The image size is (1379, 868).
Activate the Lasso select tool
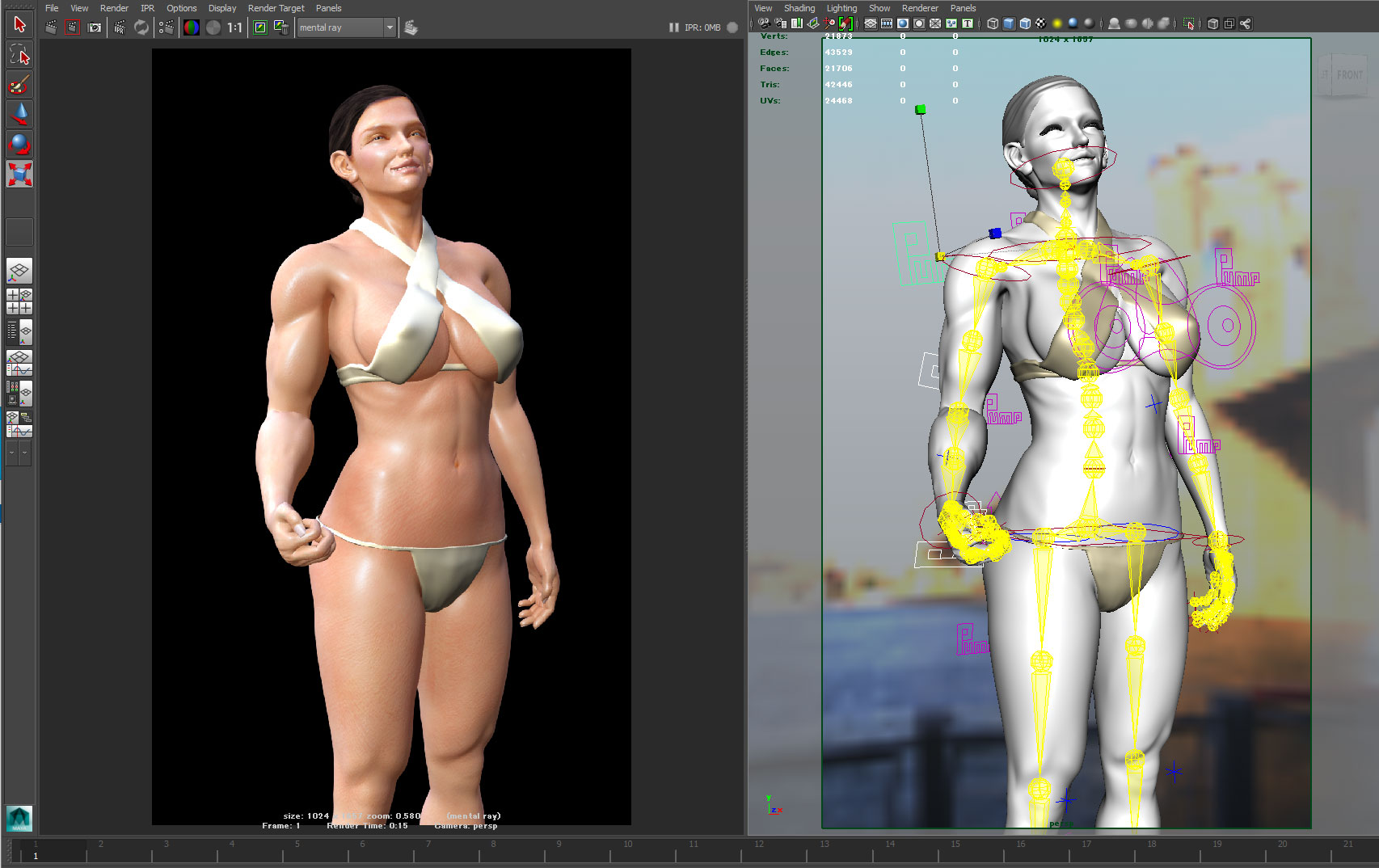[19, 55]
